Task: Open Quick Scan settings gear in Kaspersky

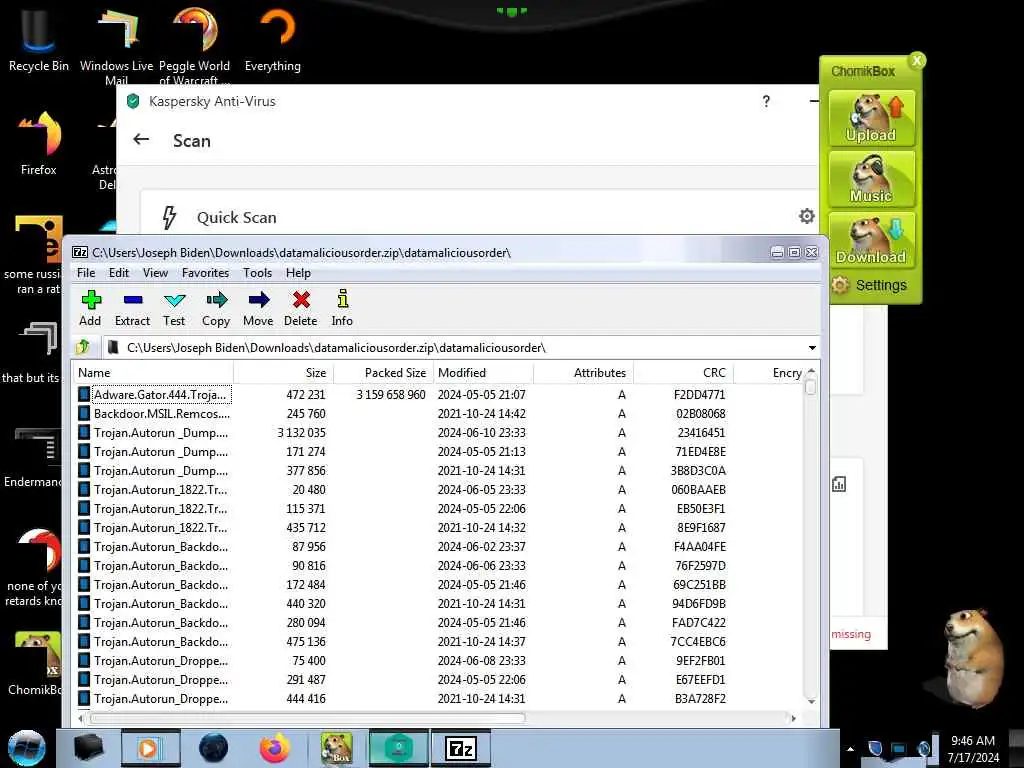Action: click(x=807, y=216)
